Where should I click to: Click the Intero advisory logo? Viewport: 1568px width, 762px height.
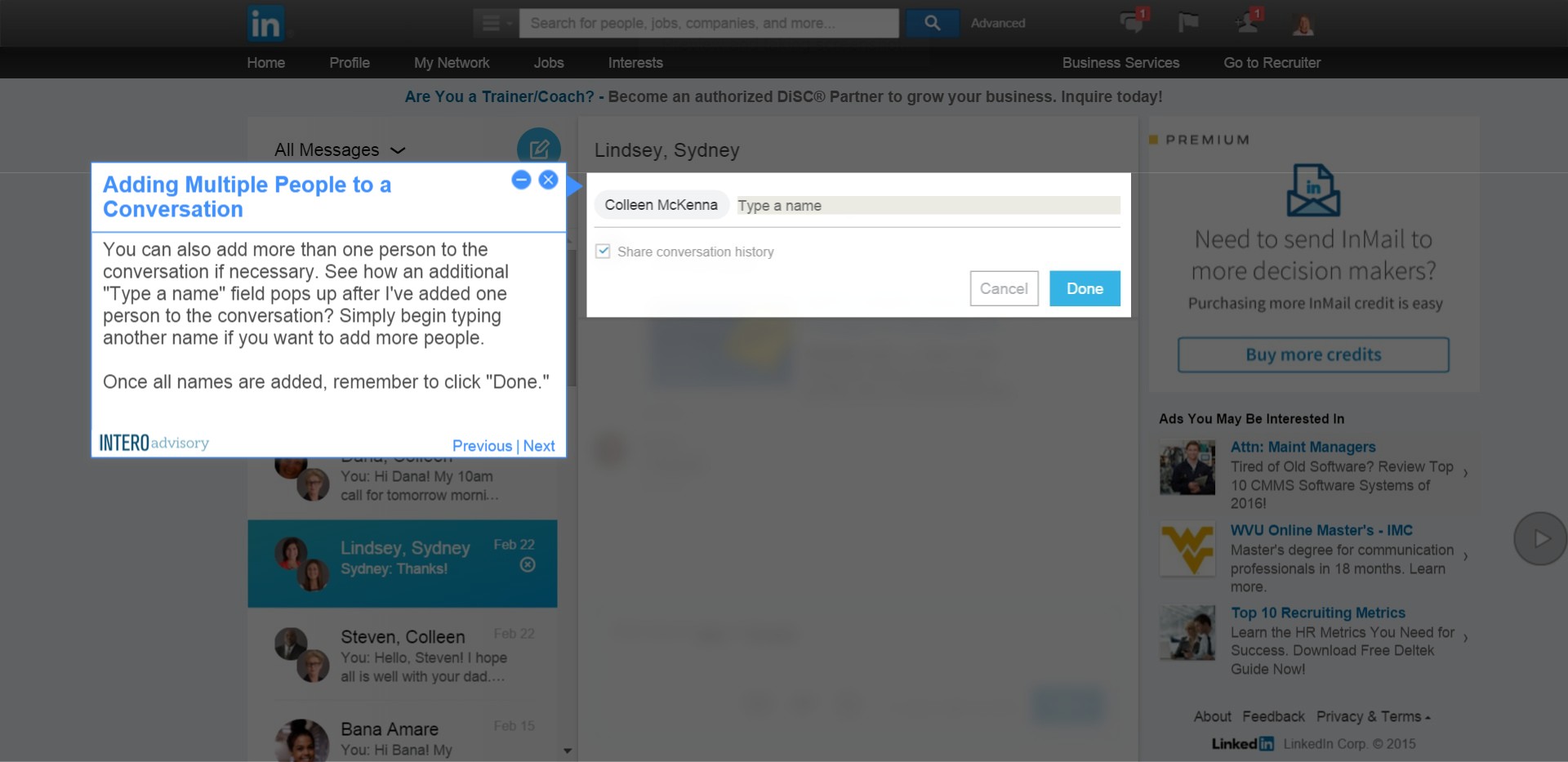coord(154,443)
